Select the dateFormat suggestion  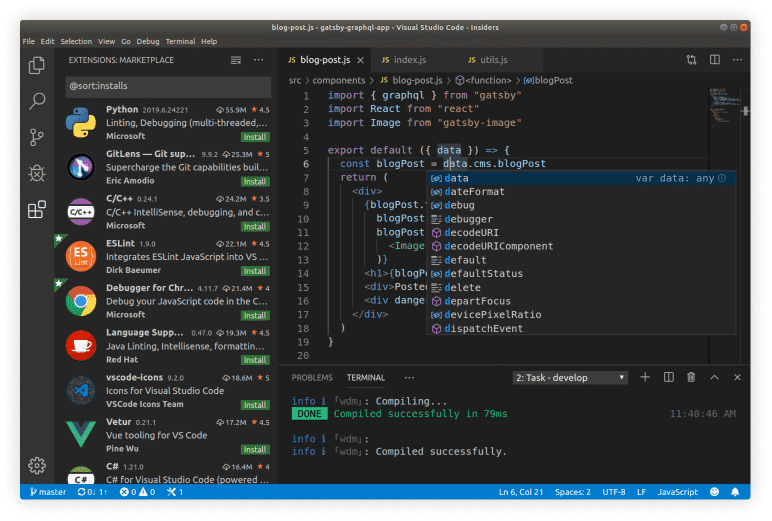coord(581,192)
